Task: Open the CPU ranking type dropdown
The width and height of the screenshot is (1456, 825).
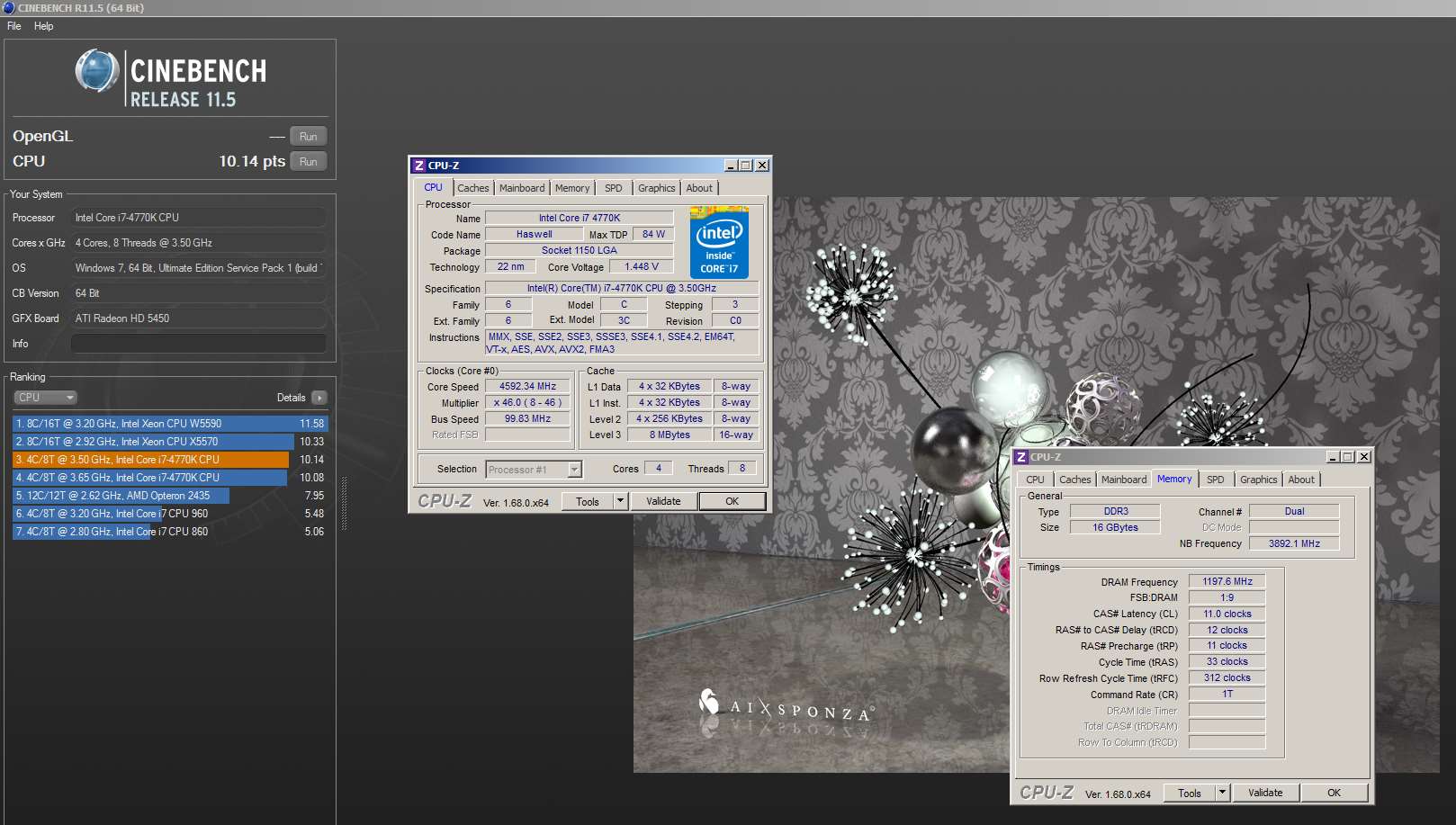Action: [x=45, y=398]
